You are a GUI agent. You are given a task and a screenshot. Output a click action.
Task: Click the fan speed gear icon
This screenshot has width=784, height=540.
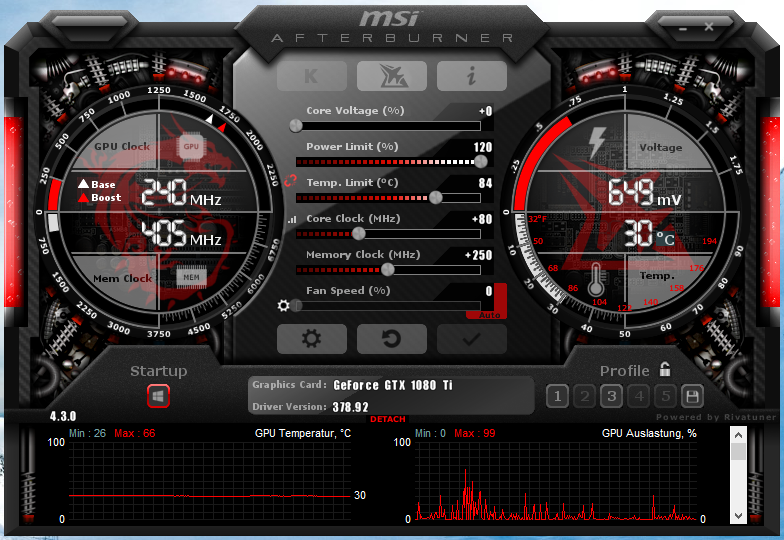pos(284,306)
